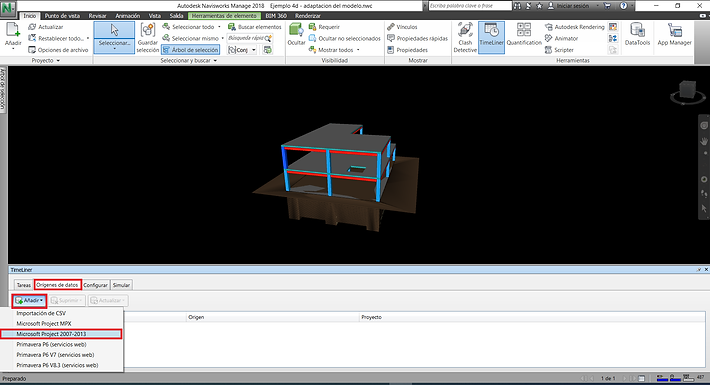
Task: Choose Microsoft Project 2007-2013 from menu
Action: click(61, 334)
